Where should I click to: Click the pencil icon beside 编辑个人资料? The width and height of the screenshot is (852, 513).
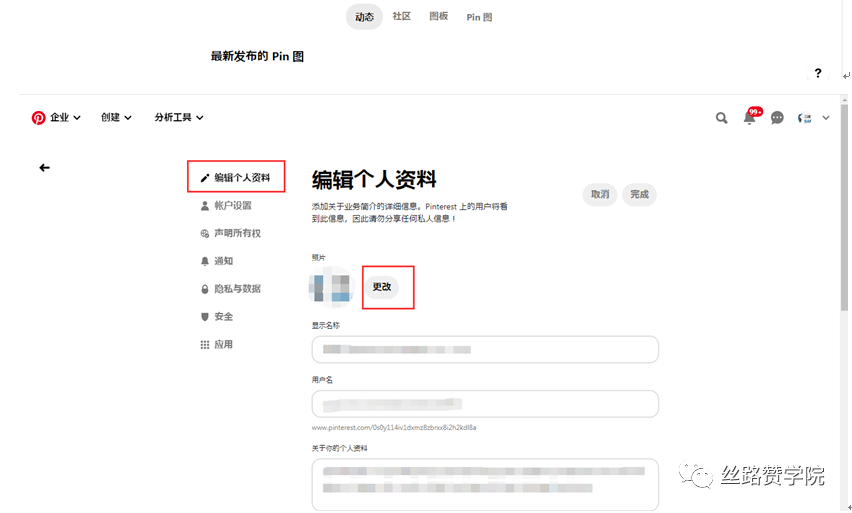click(205, 178)
